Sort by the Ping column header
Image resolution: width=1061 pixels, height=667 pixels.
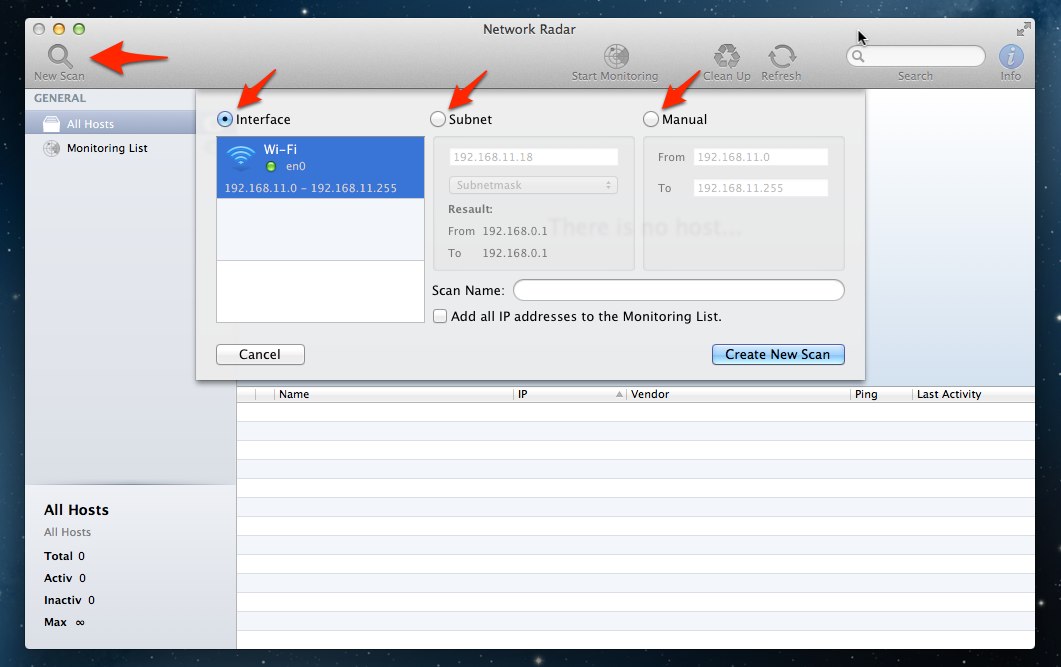pyautogui.click(x=881, y=394)
